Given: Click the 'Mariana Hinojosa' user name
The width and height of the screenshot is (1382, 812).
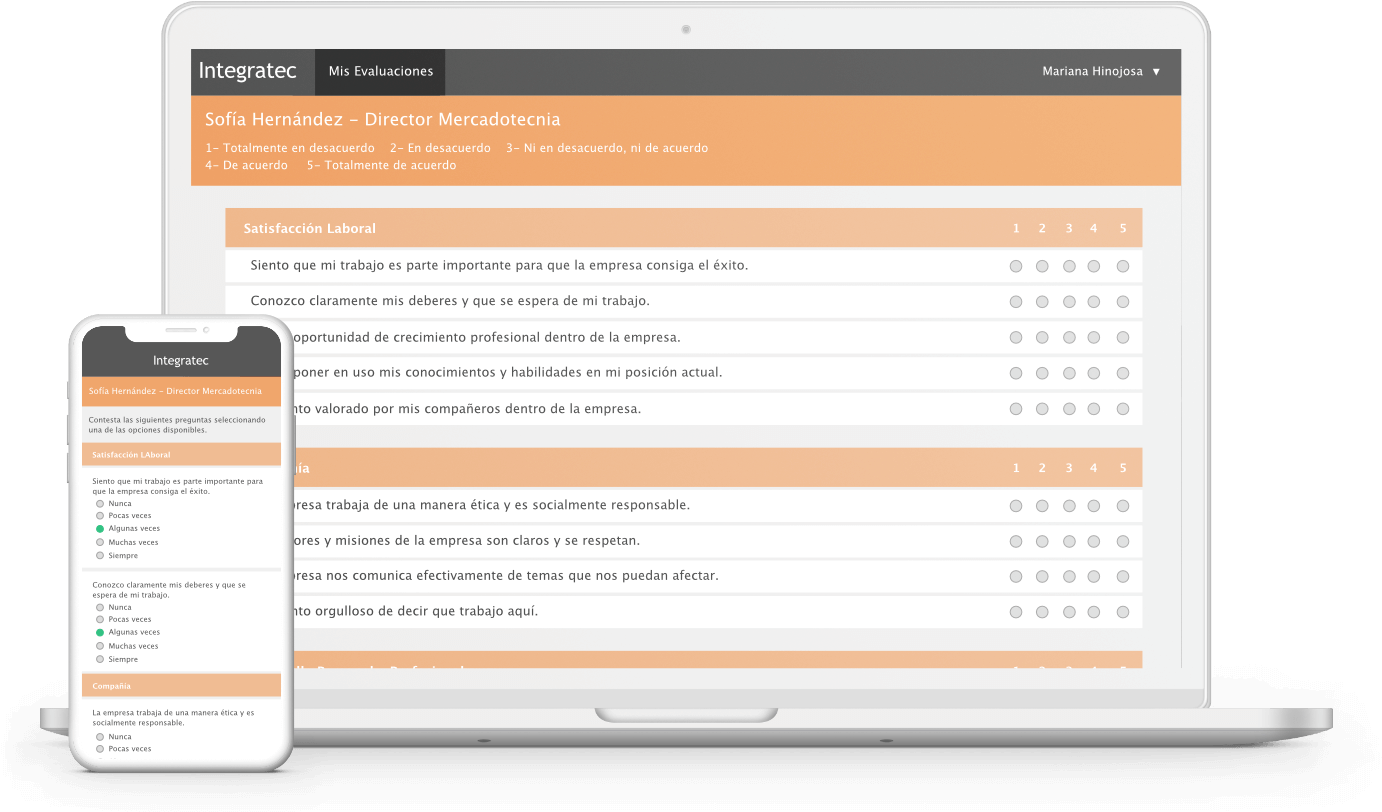Looking at the screenshot, I should coord(1092,72).
